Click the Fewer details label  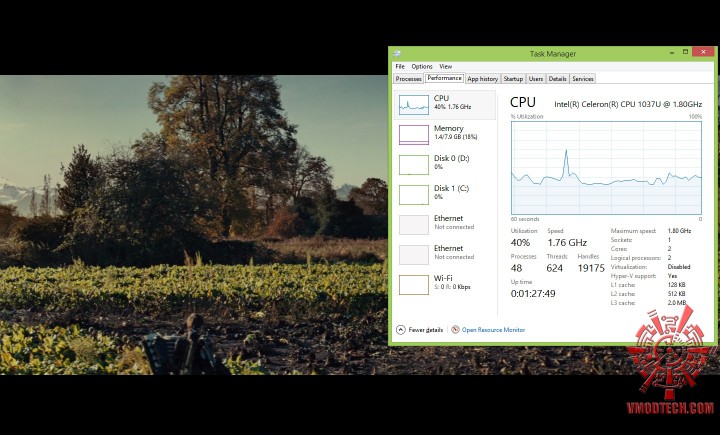(426, 330)
